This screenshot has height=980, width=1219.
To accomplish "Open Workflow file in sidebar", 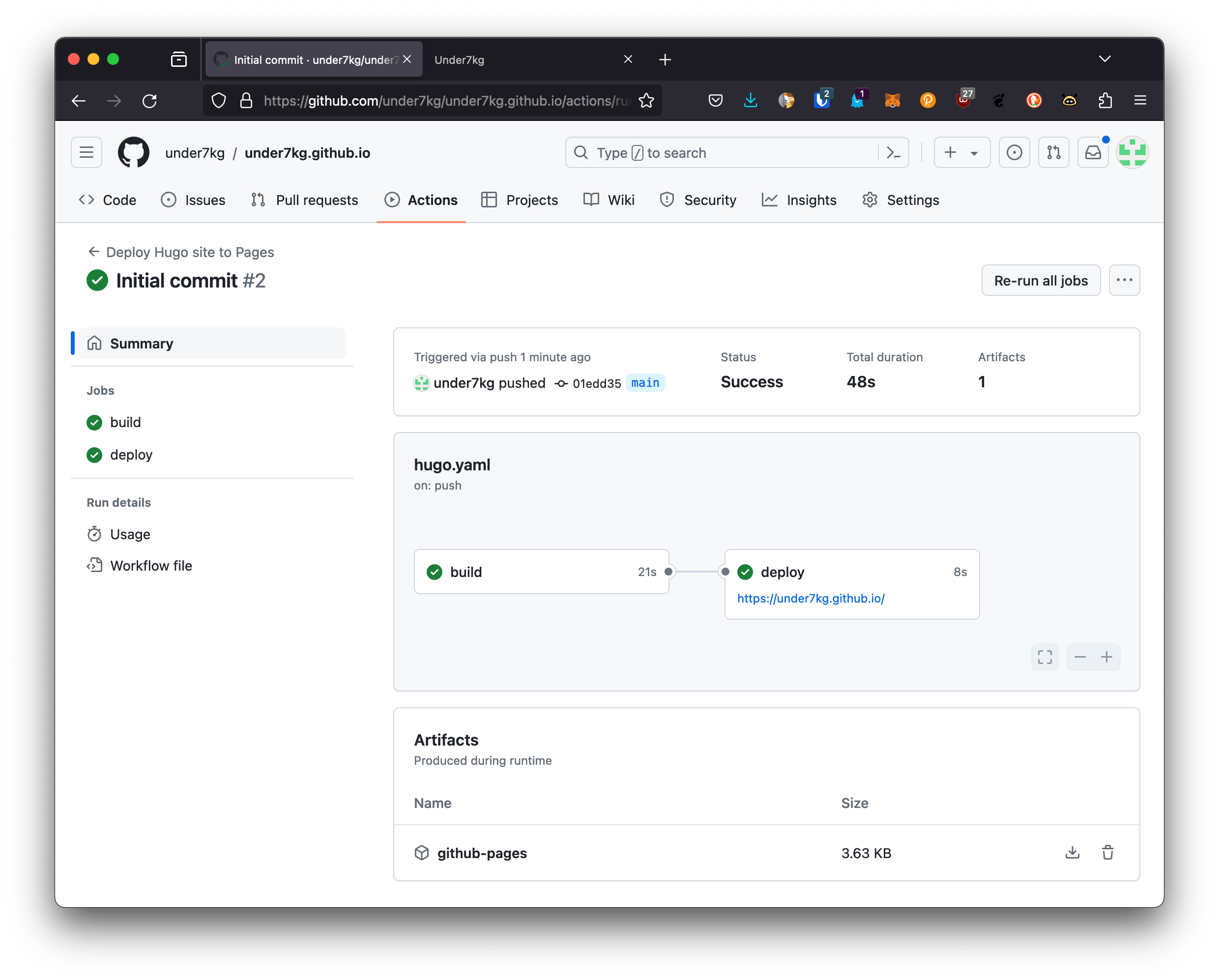I will [140, 566].
